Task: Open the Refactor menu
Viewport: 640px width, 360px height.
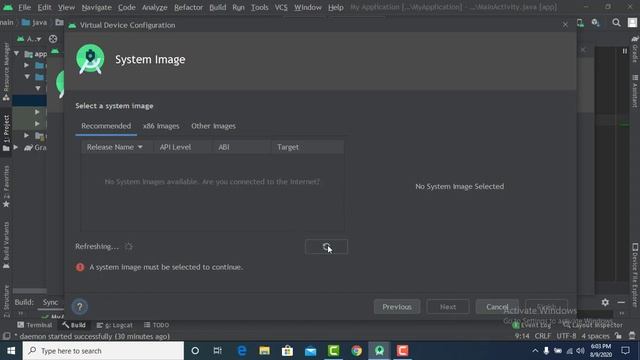Action: point(188,7)
